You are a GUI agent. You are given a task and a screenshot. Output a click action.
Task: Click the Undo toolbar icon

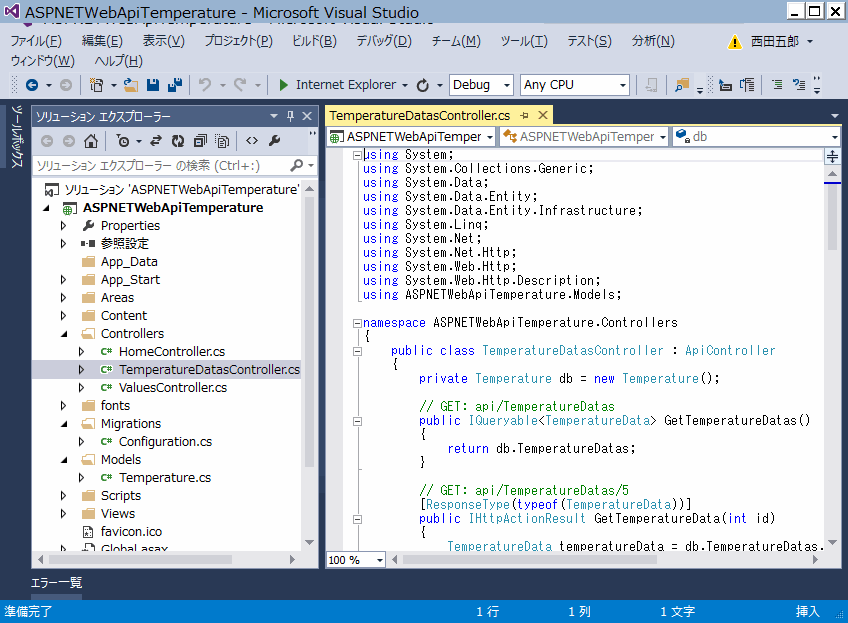205,85
